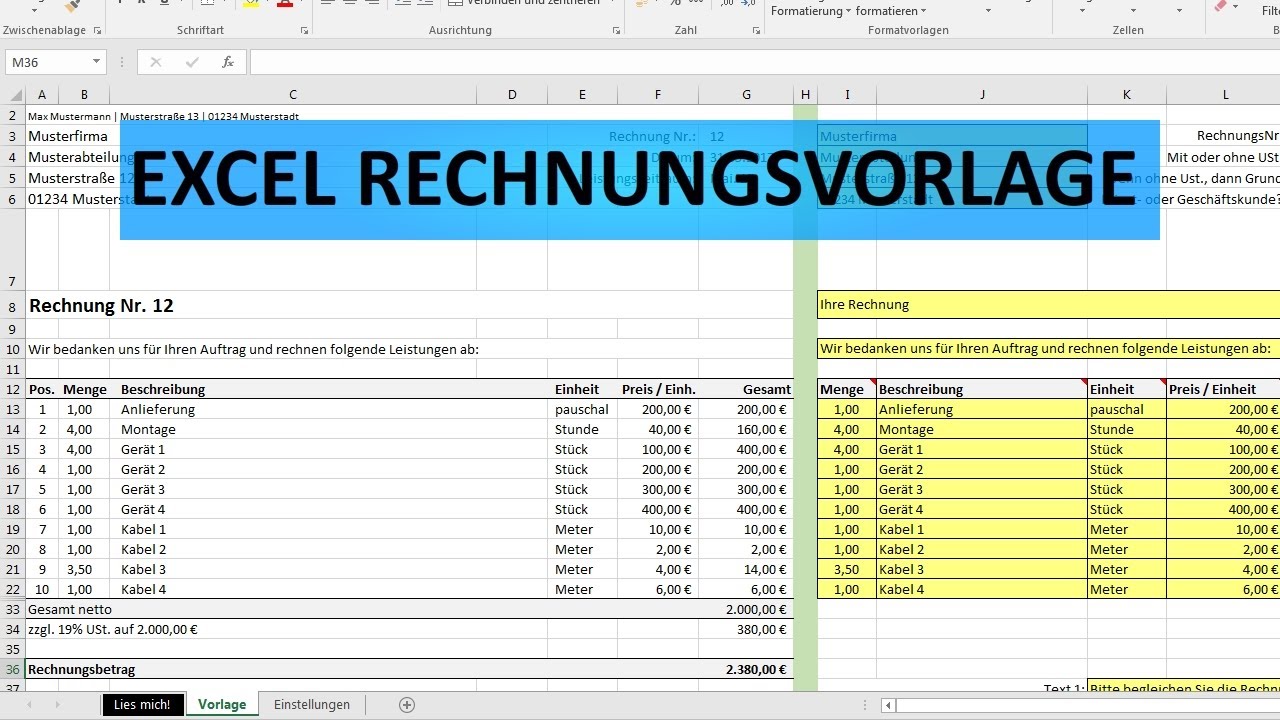
Task: Switch to the Lies mich! sheet tab
Action: [x=143, y=705]
